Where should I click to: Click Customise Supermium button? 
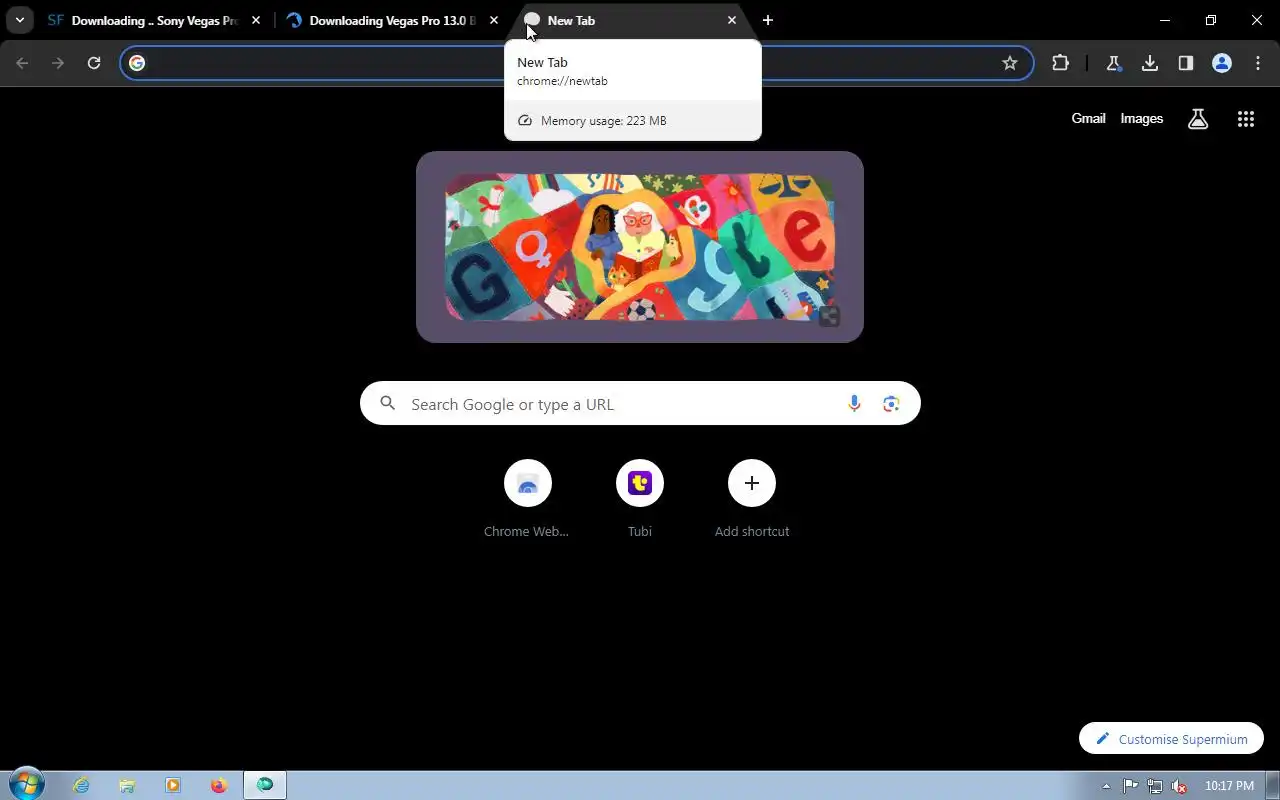tap(1171, 739)
